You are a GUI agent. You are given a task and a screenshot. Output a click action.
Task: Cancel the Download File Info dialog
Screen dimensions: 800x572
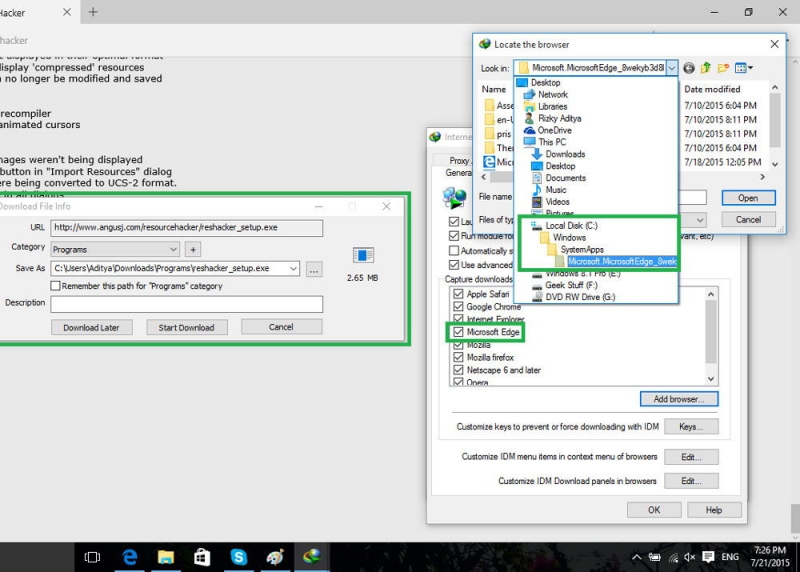pyautogui.click(x=282, y=327)
